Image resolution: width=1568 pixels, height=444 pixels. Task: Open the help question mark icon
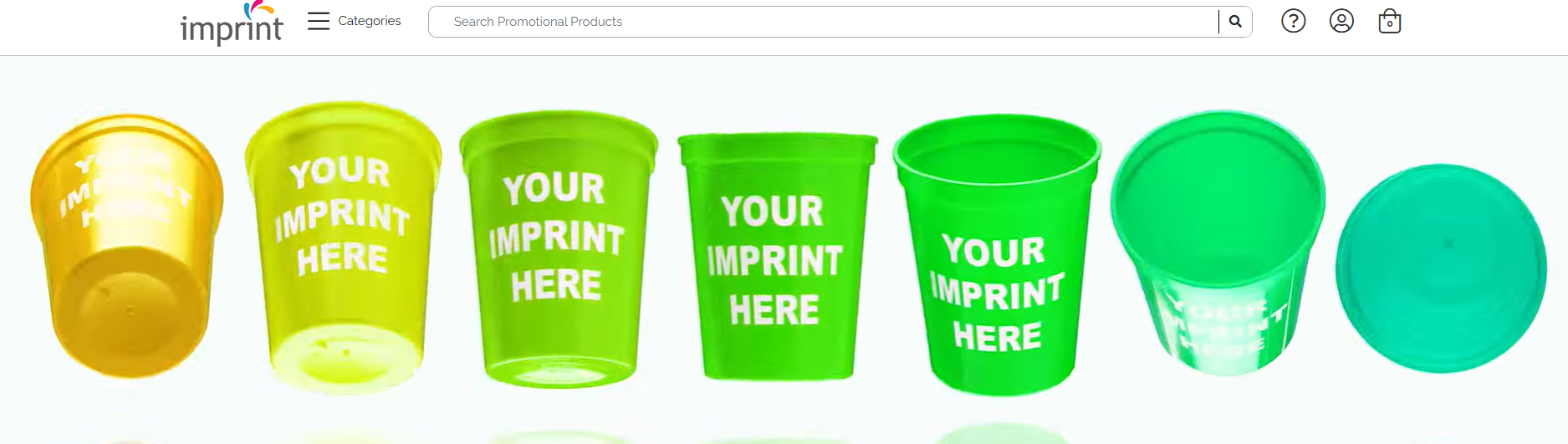(1293, 21)
